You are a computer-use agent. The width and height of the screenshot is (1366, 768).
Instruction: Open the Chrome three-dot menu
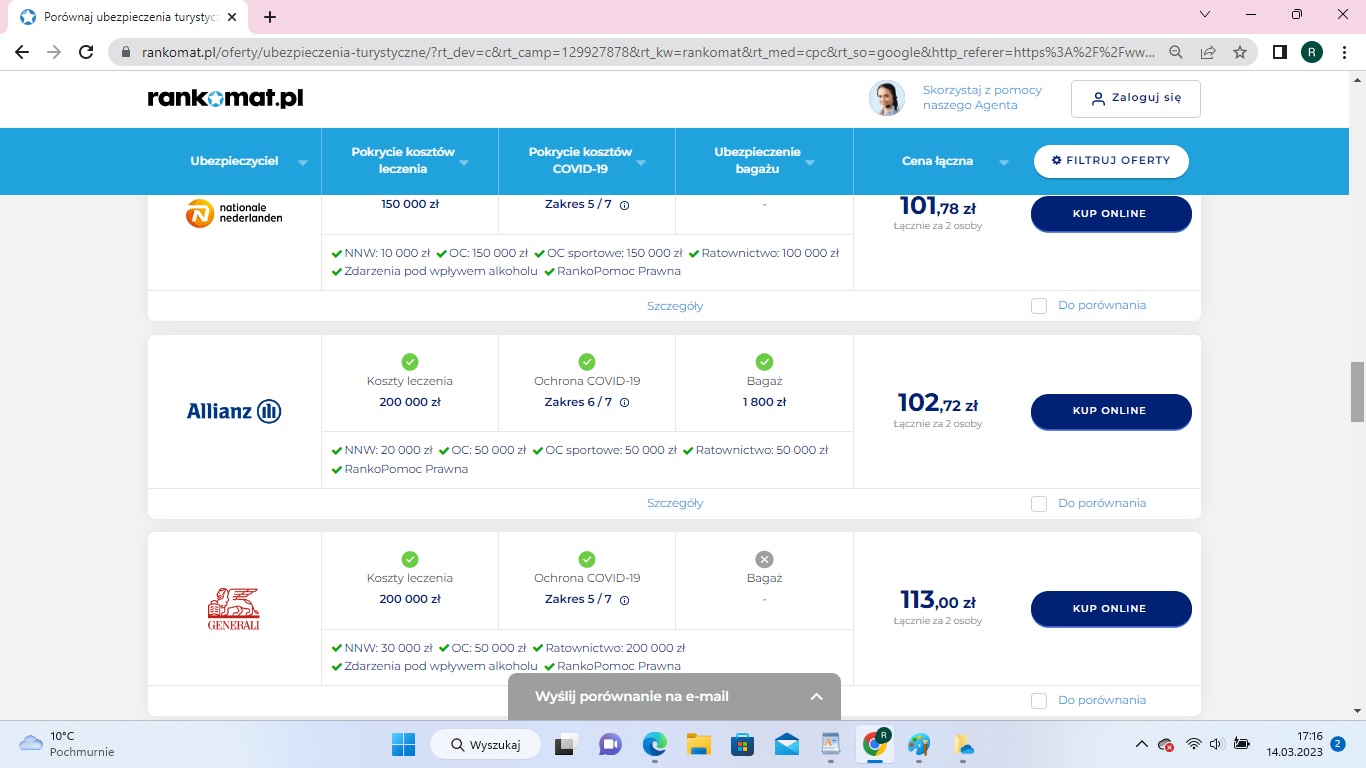(x=1344, y=52)
